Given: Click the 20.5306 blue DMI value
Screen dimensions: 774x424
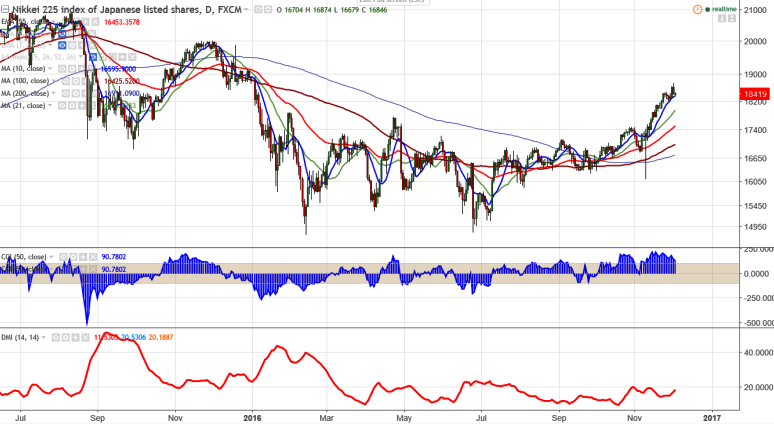Looking at the screenshot, I should 134,337.
